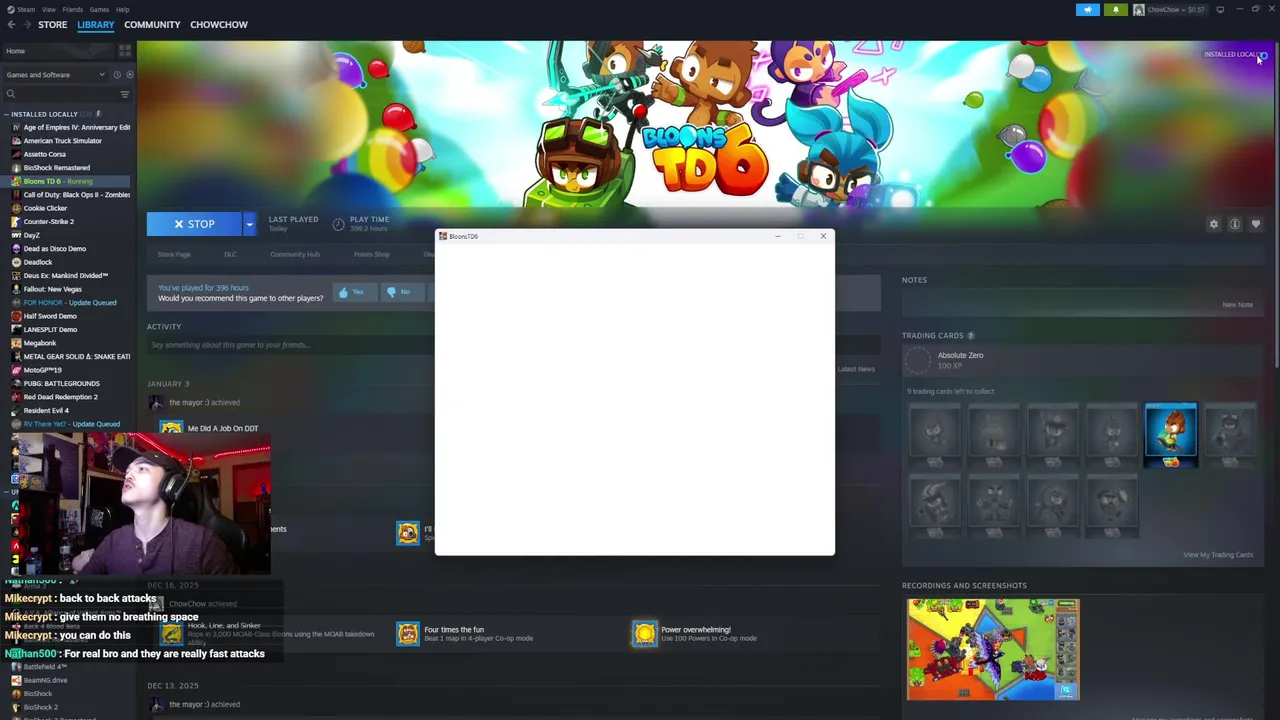
Task: Open the Games and Software dropdown
Action: (55, 75)
